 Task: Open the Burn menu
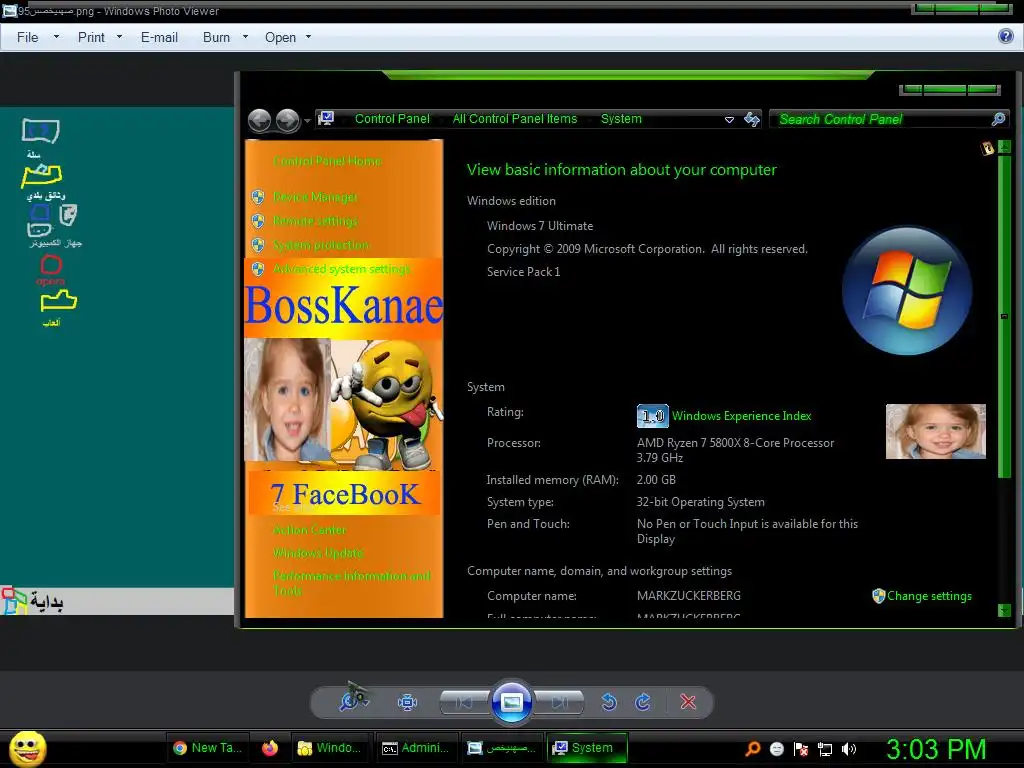coord(216,37)
